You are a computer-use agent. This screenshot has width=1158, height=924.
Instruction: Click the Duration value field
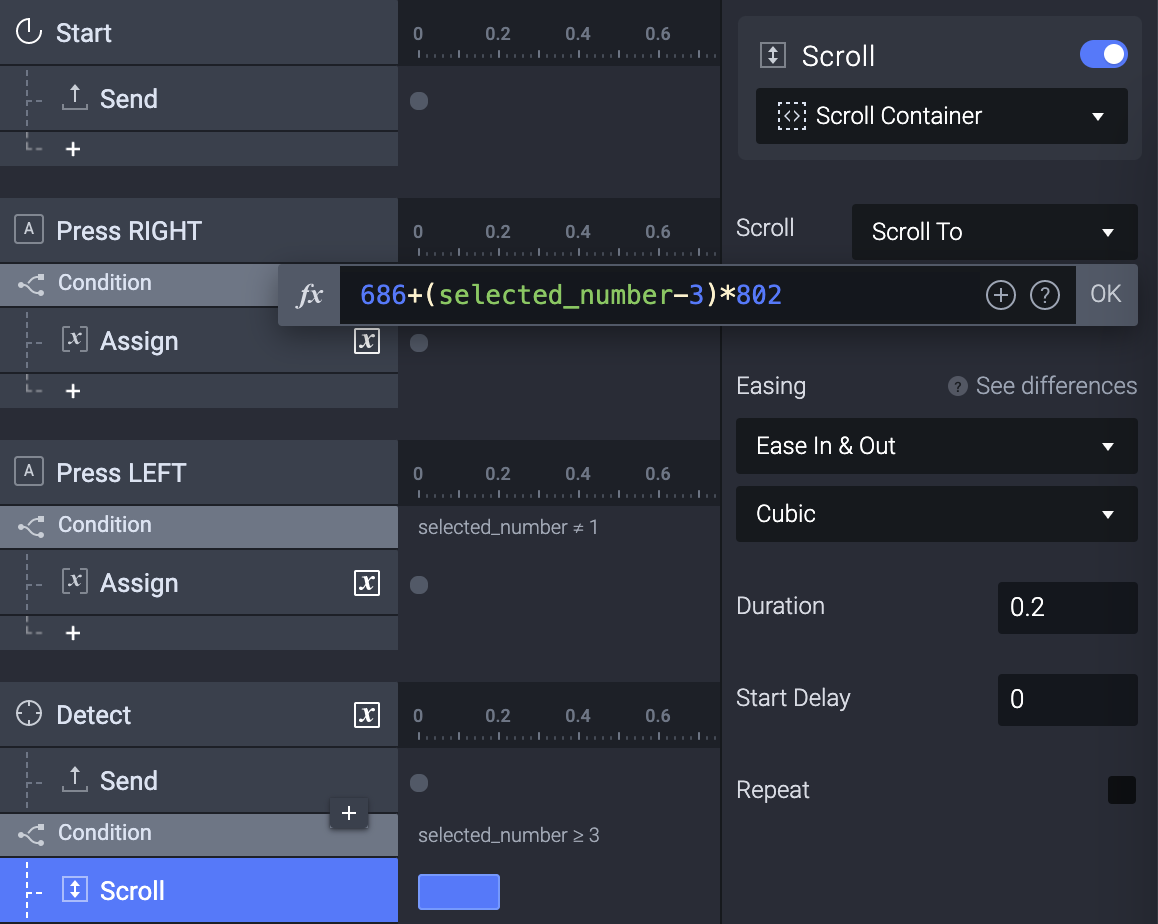pos(1067,607)
